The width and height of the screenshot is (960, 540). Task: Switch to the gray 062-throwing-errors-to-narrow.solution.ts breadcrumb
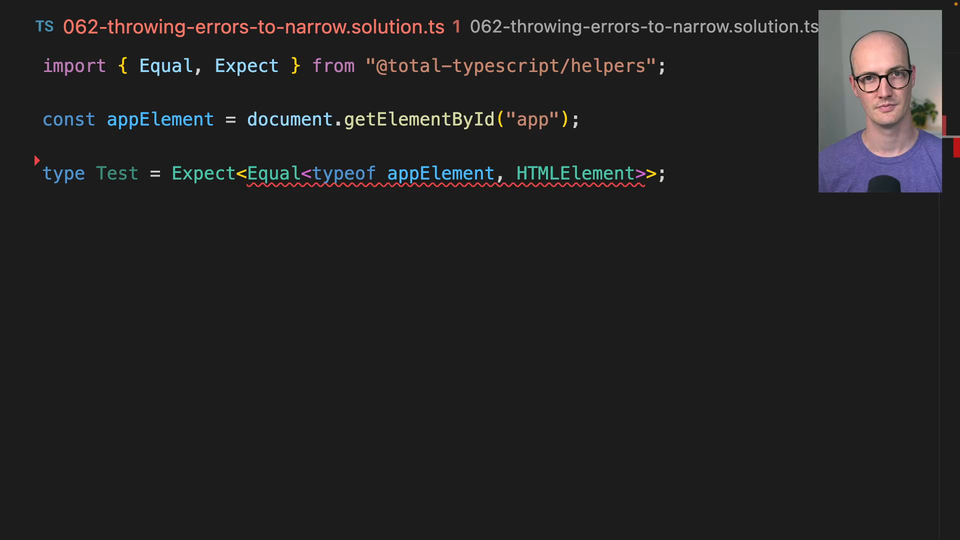643,27
